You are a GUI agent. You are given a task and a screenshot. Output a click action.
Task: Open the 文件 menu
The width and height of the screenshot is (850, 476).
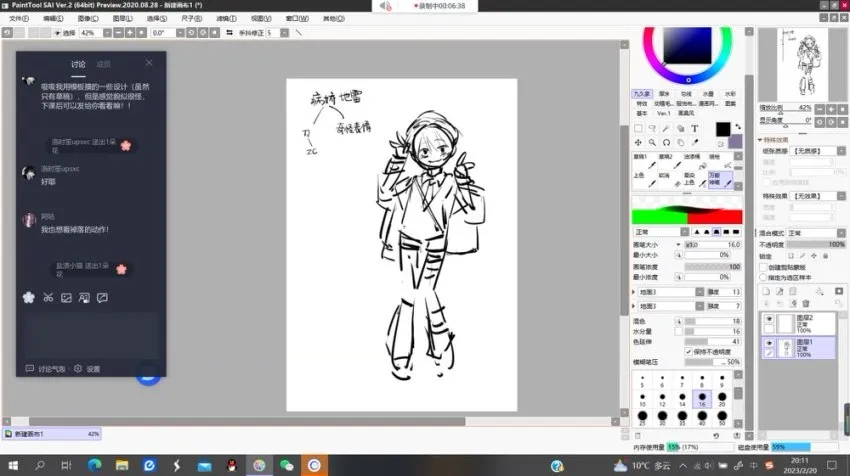coord(18,18)
